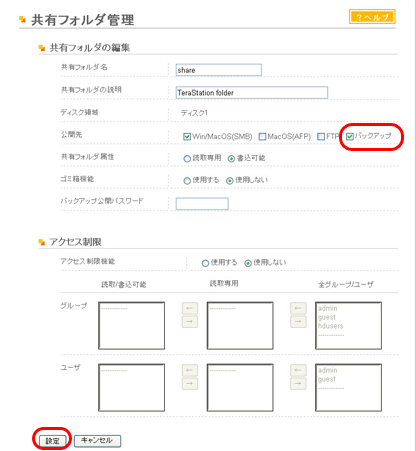The height and width of the screenshot is (451, 416).
Task: Move group left into 読取/書込可能 list
Action: pos(190,308)
